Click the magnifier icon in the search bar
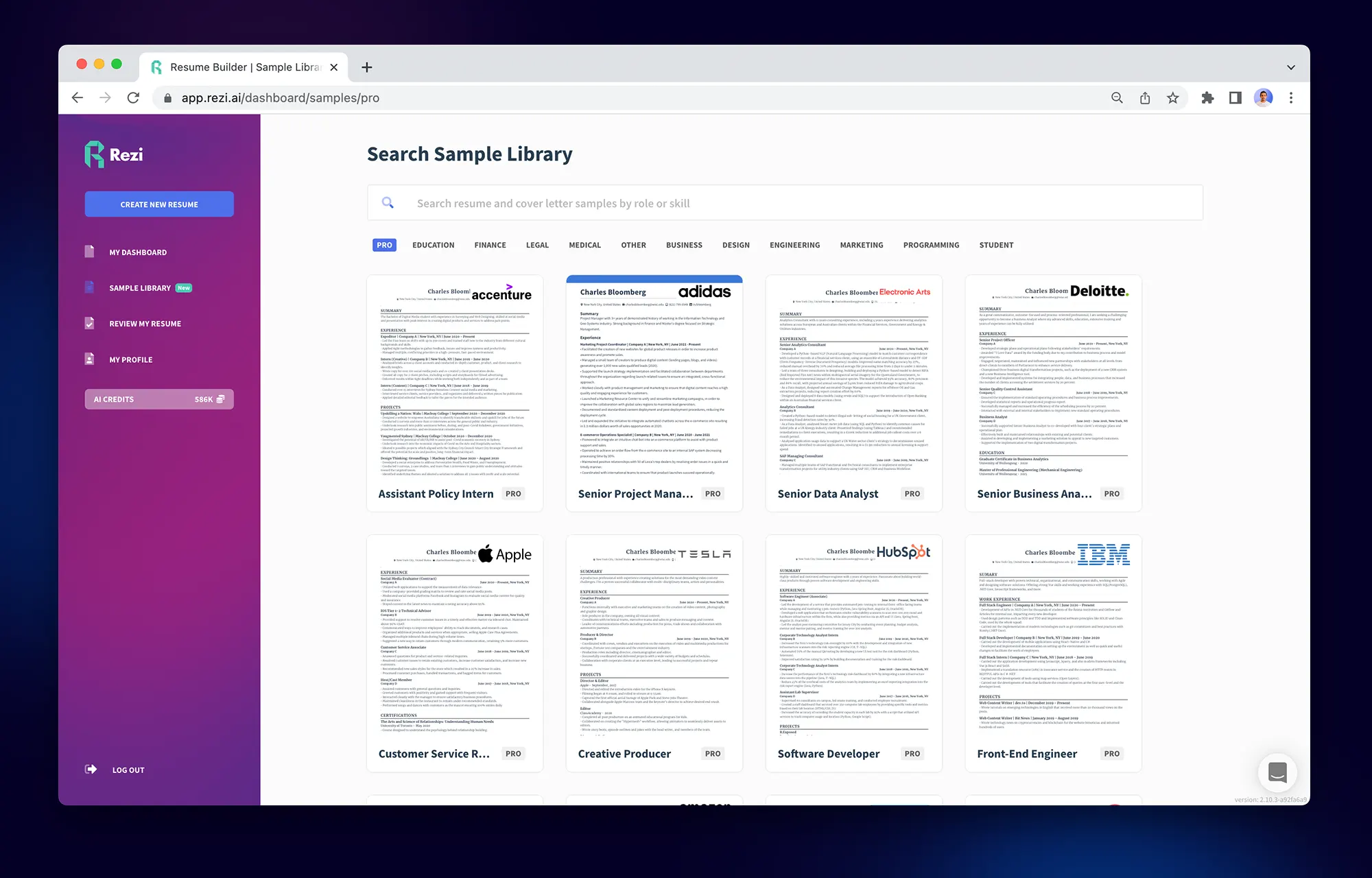 pos(388,202)
